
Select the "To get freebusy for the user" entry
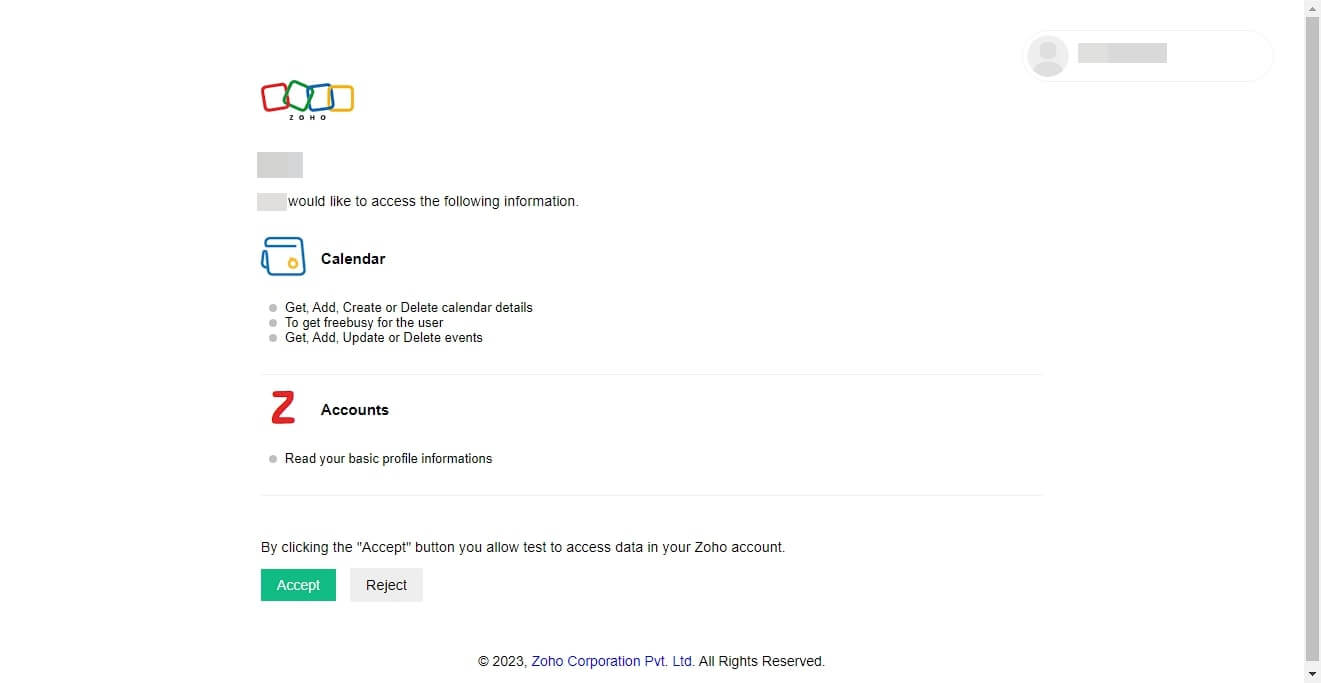tap(363, 322)
